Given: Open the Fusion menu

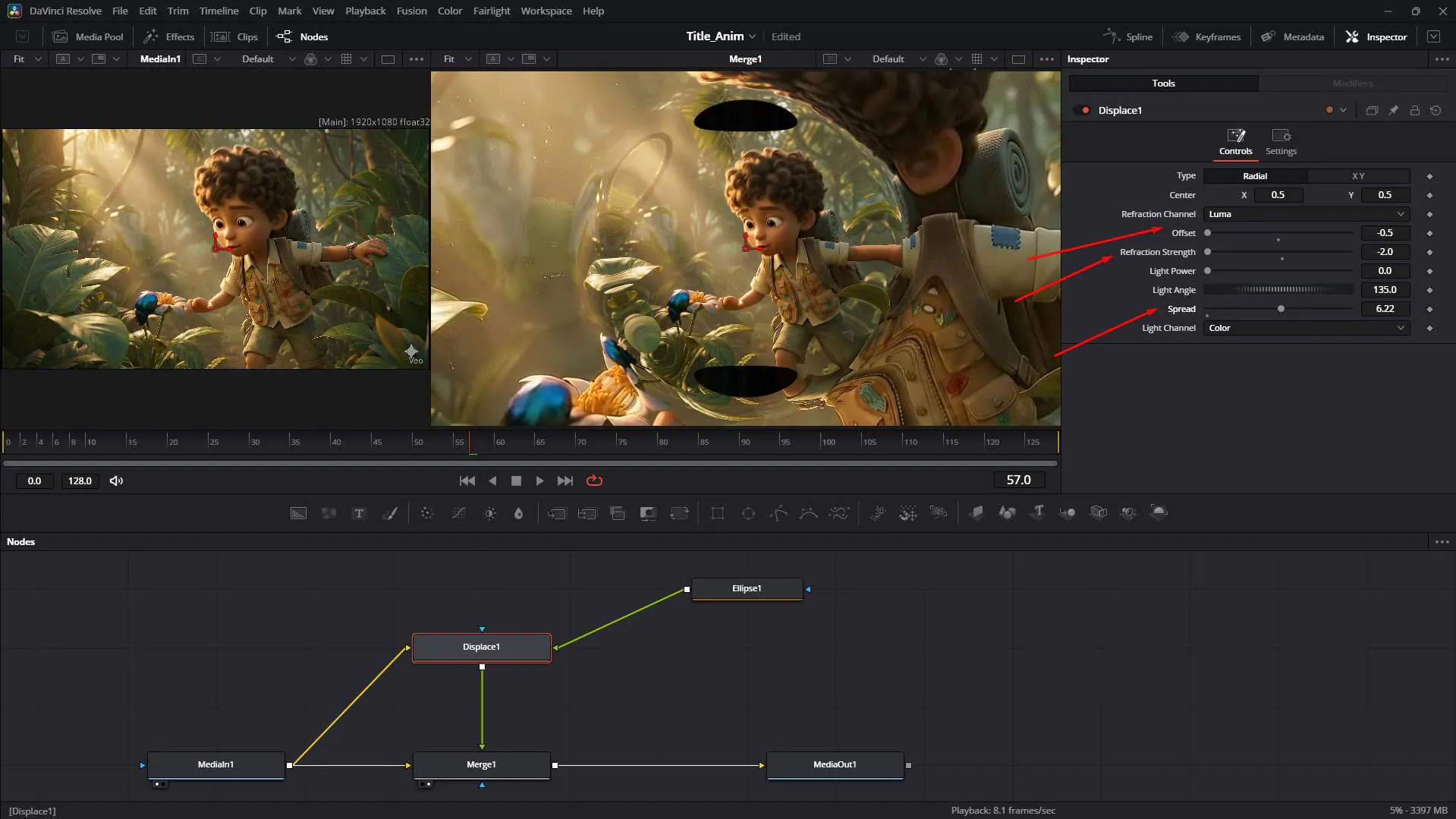Looking at the screenshot, I should 411,11.
